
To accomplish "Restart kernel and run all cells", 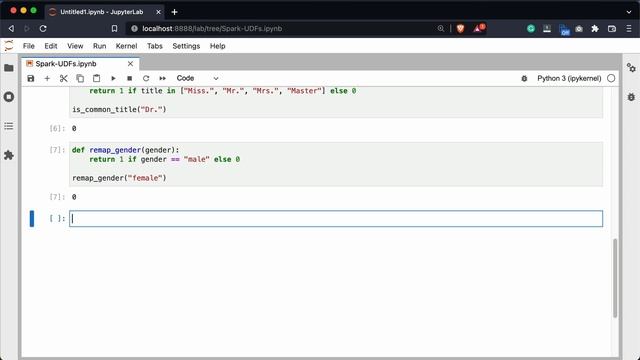I will (x=162, y=78).
